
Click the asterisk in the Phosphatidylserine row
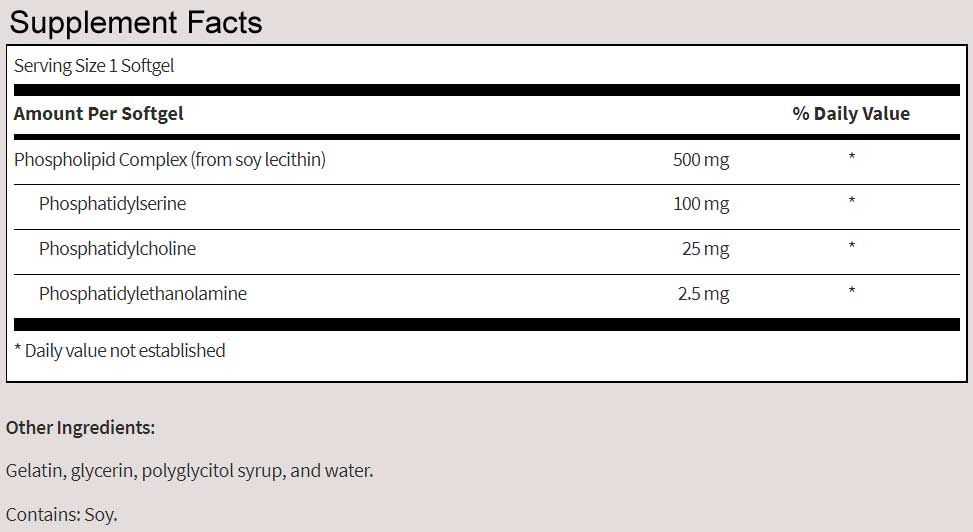click(851, 204)
